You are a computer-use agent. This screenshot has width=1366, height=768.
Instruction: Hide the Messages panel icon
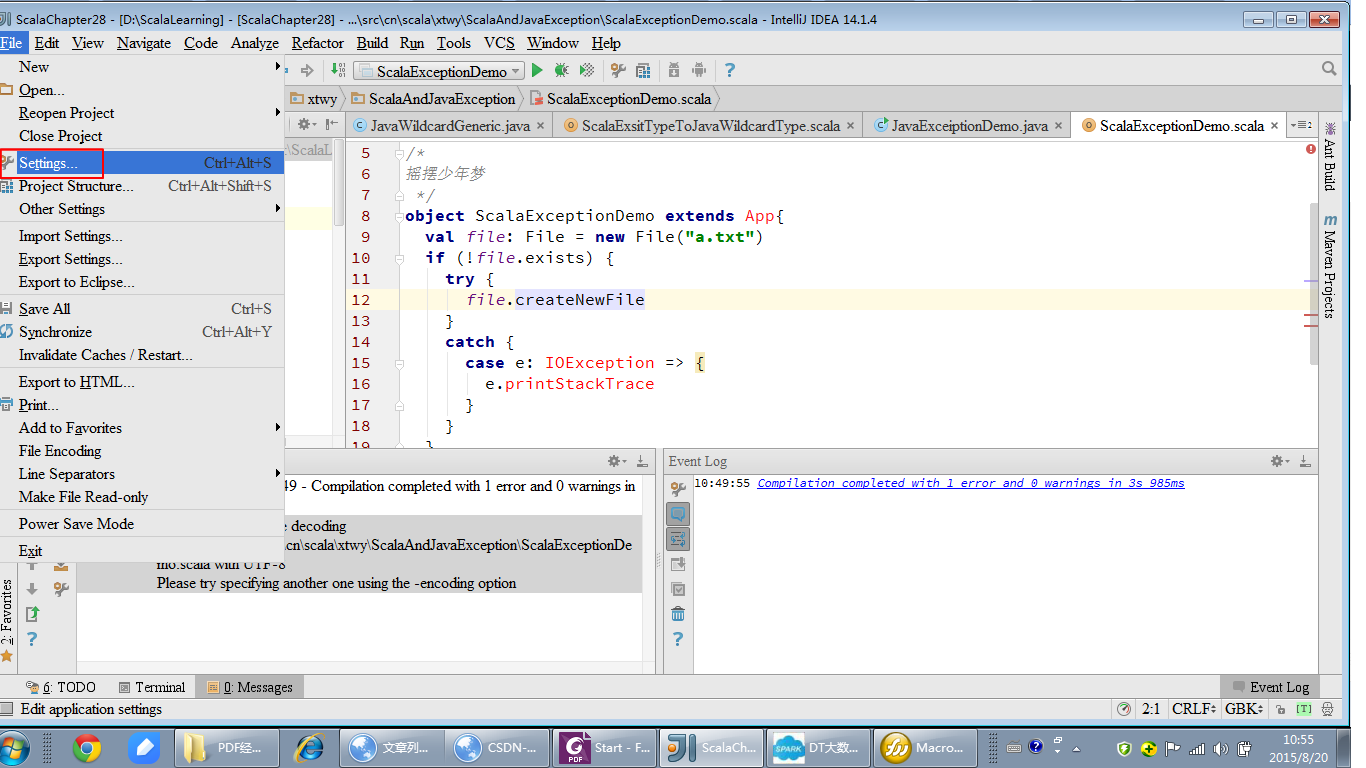[641, 461]
